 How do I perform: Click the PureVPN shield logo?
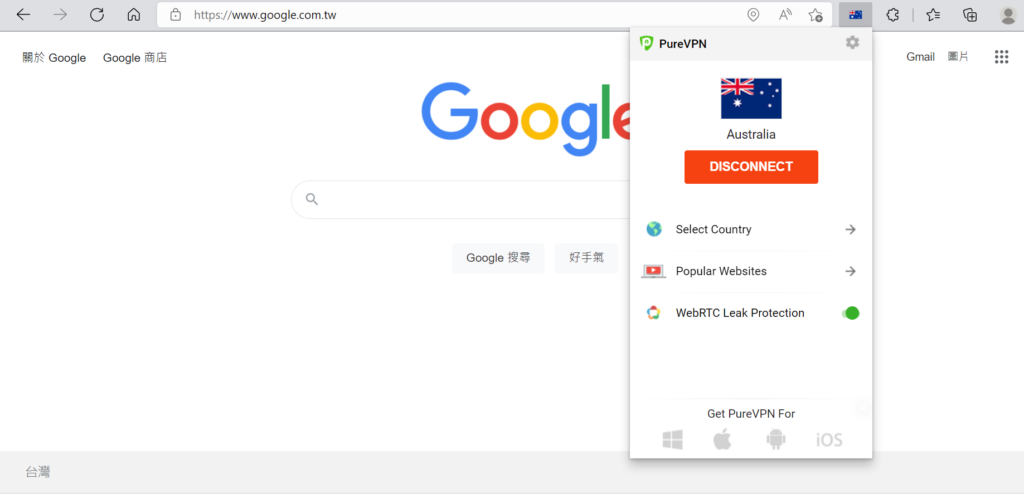647,44
